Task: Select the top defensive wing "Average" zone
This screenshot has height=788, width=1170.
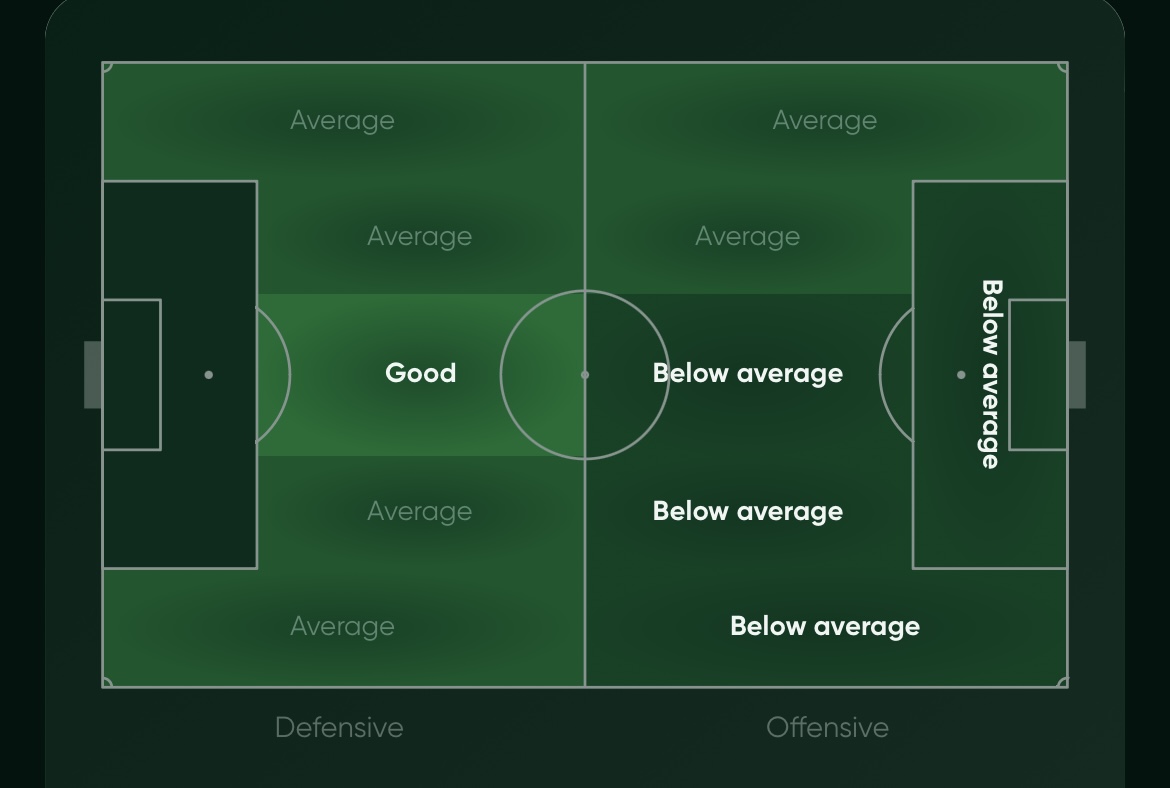Action: point(342,121)
